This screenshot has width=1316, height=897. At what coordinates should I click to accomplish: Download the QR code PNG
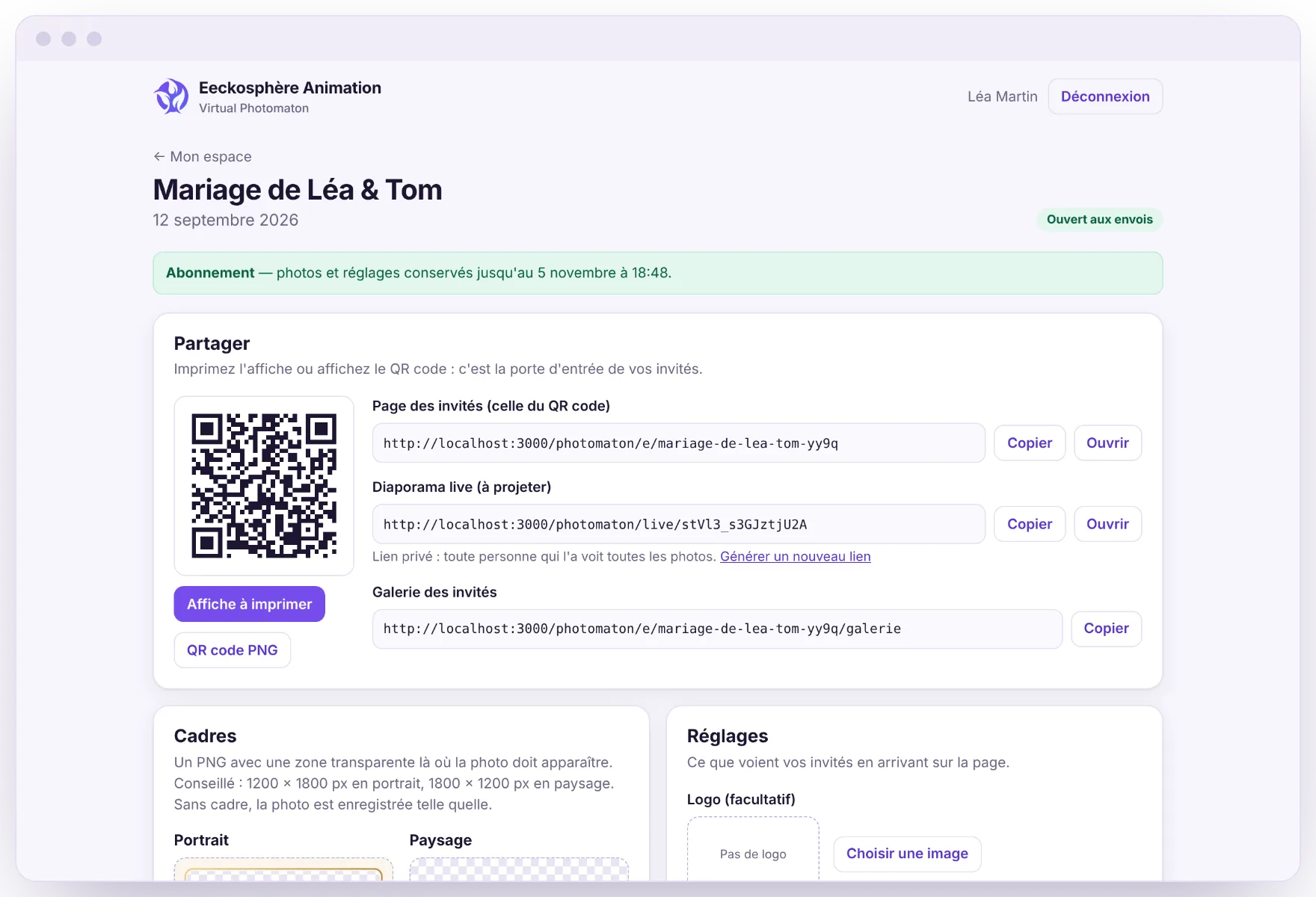(232, 650)
